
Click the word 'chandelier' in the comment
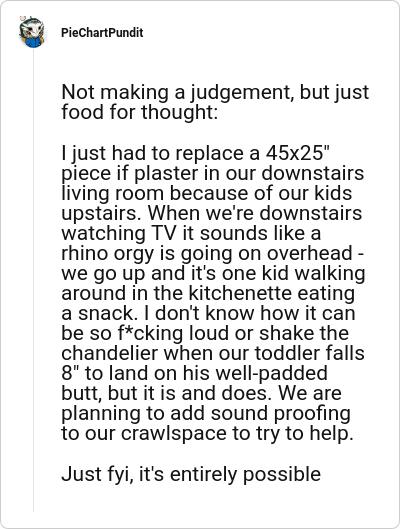click(x=110, y=353)
